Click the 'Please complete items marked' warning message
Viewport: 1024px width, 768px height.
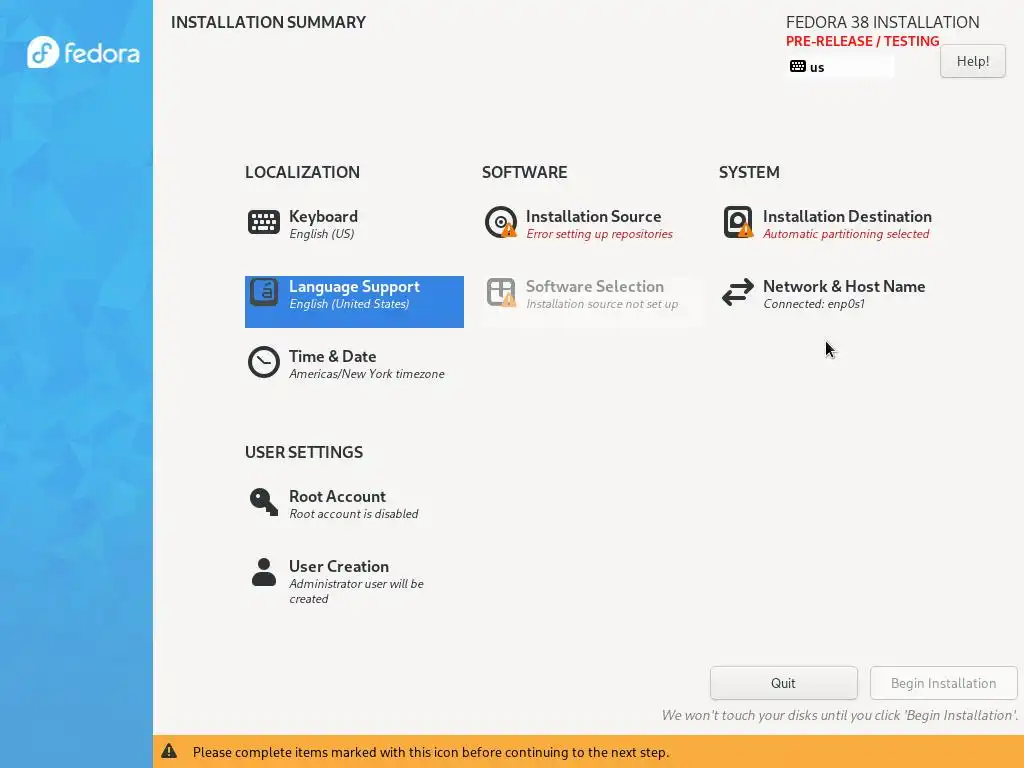click(430, 752)
